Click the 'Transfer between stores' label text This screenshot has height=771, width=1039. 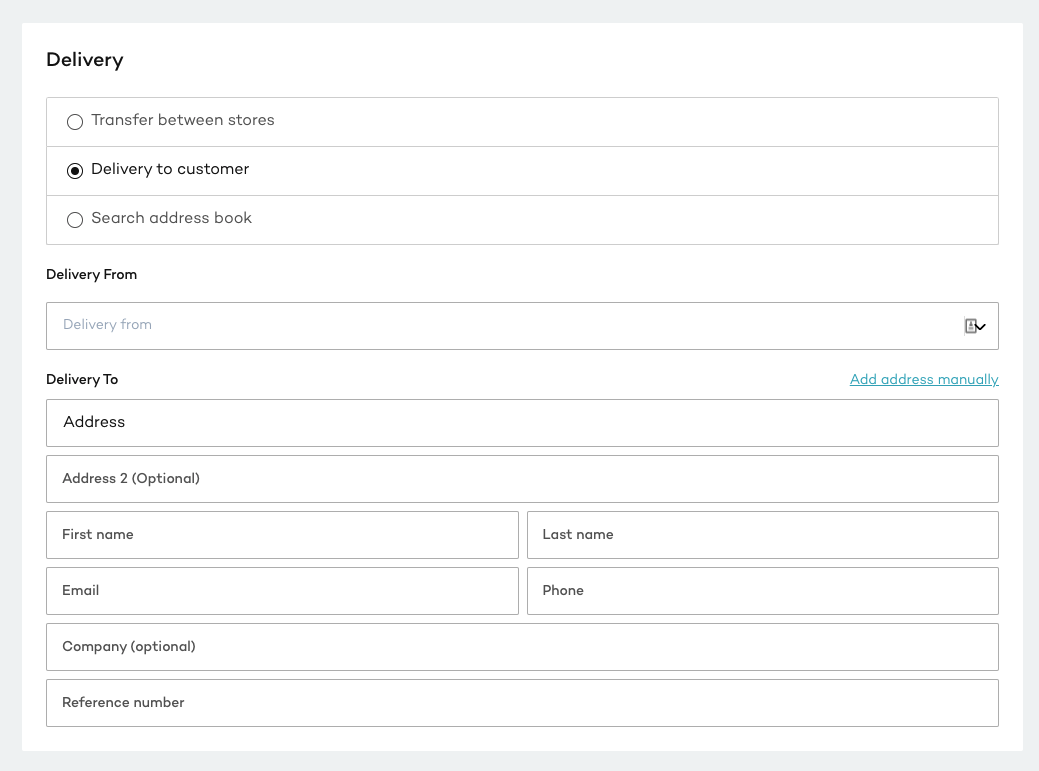[x=182, y=120]
